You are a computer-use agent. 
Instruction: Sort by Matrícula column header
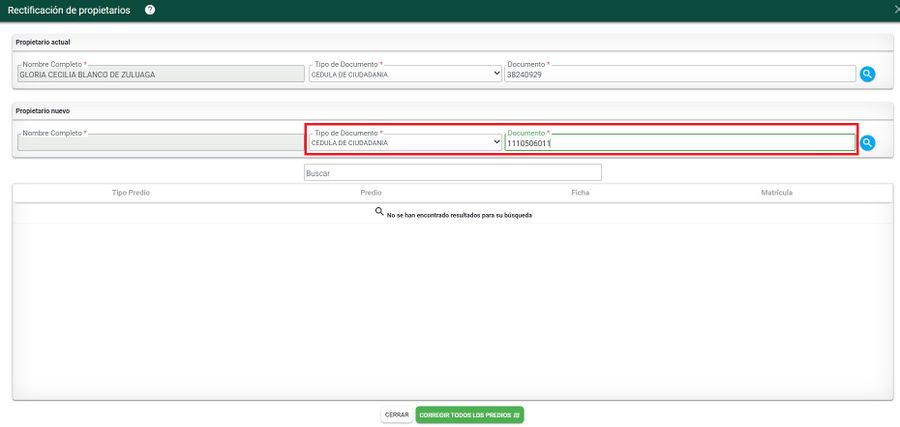click(x=776, y=192)
